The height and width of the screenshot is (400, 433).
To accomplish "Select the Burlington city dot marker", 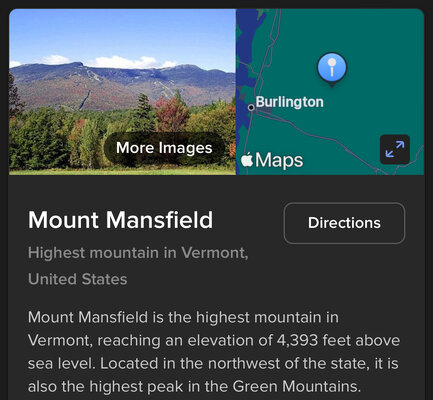I will tap(251, 108).
